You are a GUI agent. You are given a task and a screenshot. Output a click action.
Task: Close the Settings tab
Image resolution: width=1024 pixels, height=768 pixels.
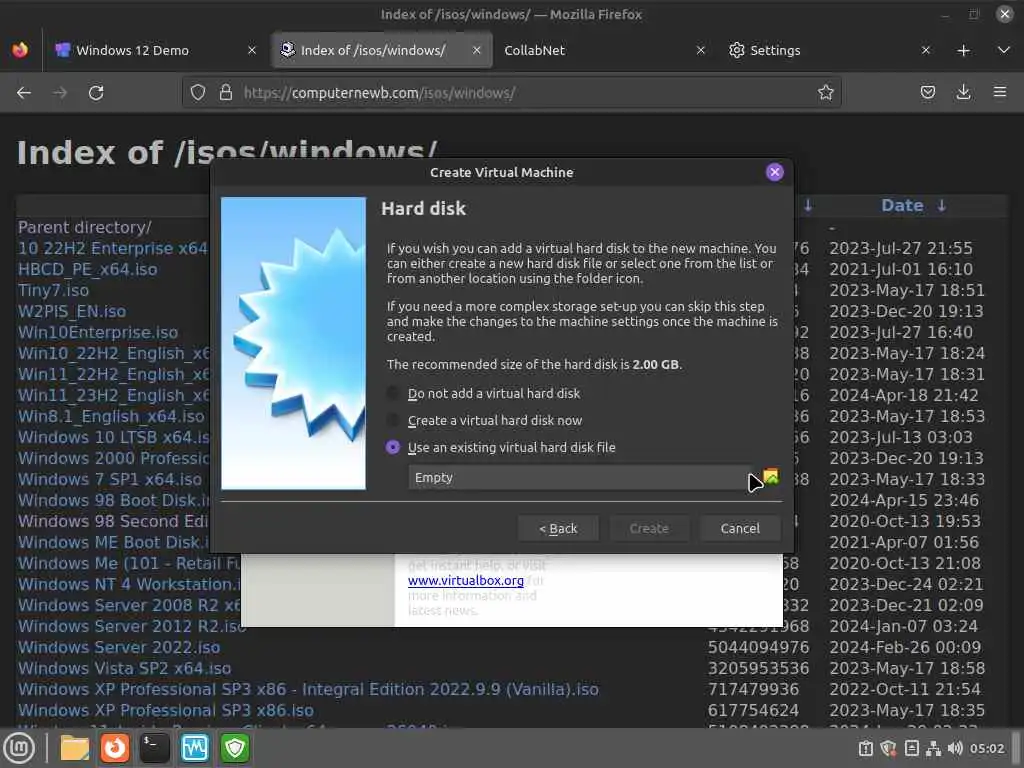(925, 50)
